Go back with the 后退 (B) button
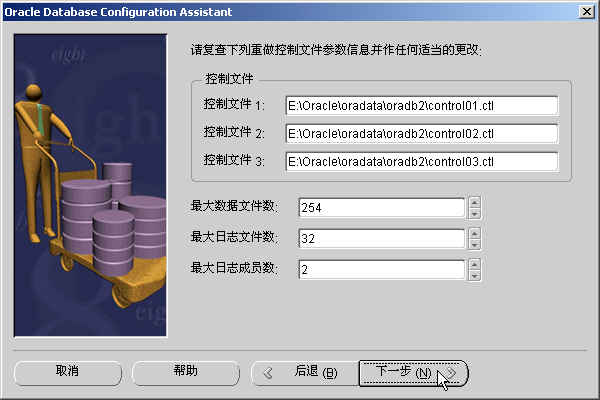This screenshot has width=600, height=400. (x=305, y=373)
